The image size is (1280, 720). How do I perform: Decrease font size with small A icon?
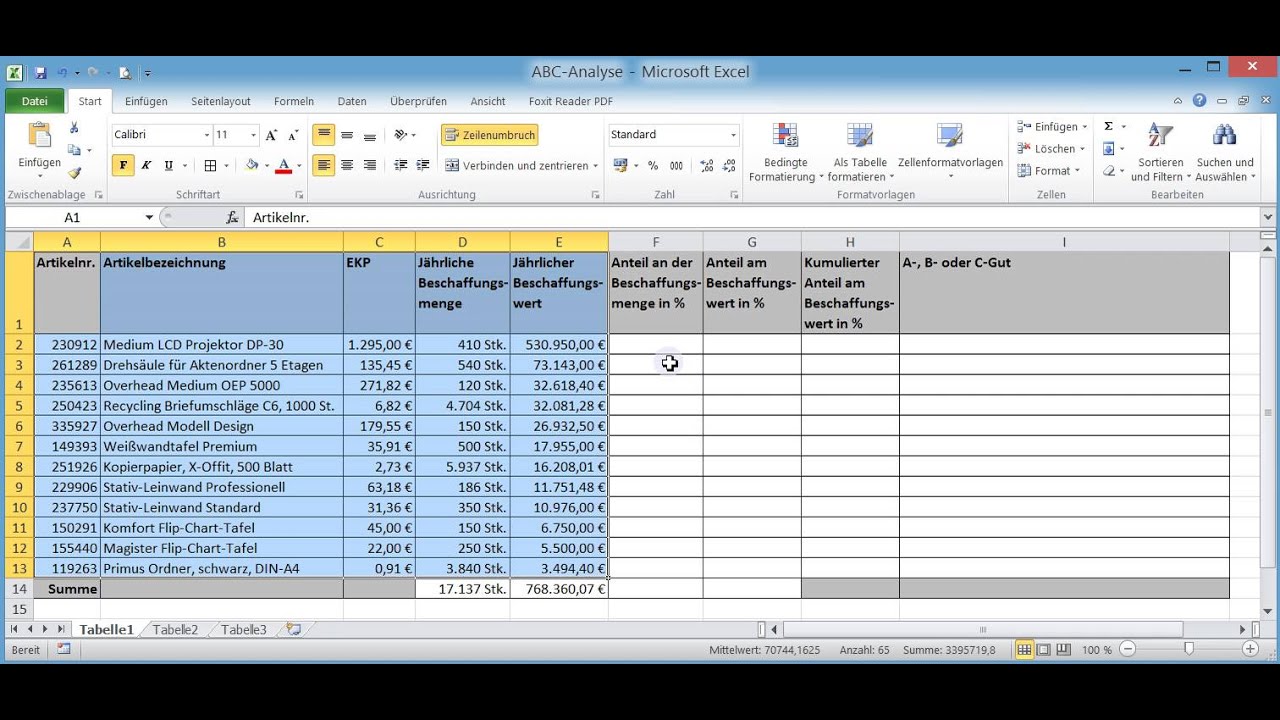tap(293, 135)
